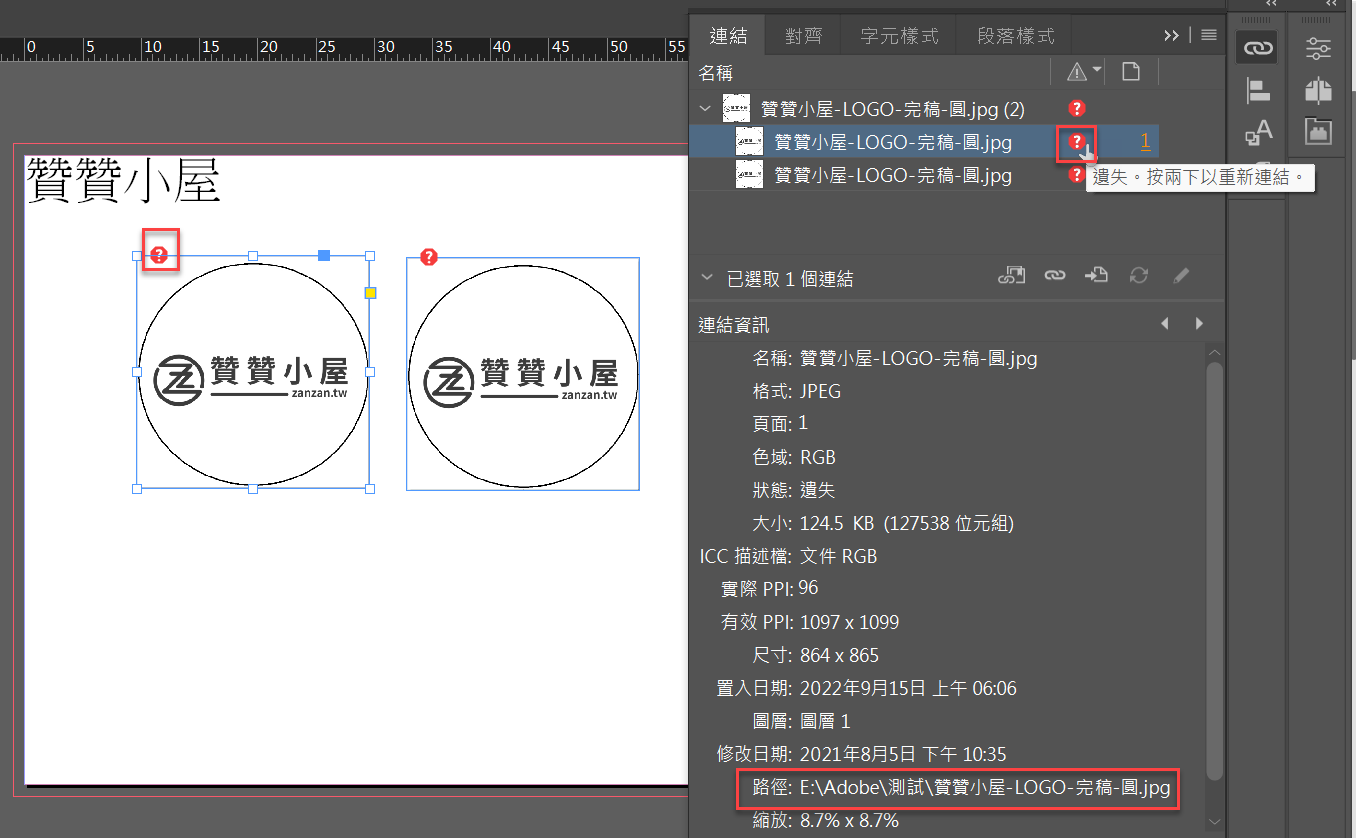Open the Links panel hamburger menu
Viewport: 1356px width, 838px height.
[x=1209, y=35]
